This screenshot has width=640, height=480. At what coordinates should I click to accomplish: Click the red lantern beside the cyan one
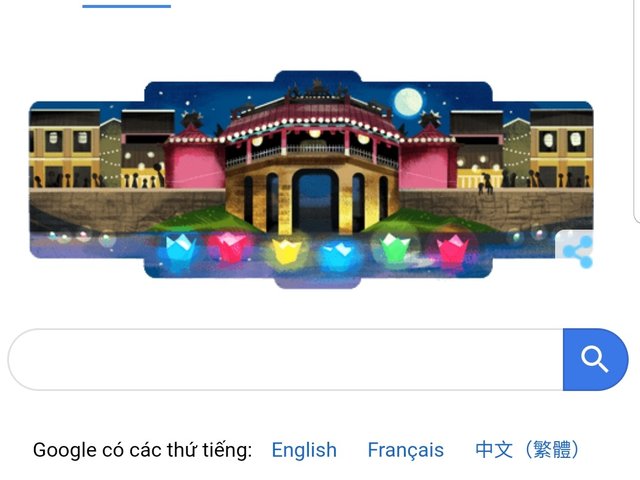tap(229, 247)
